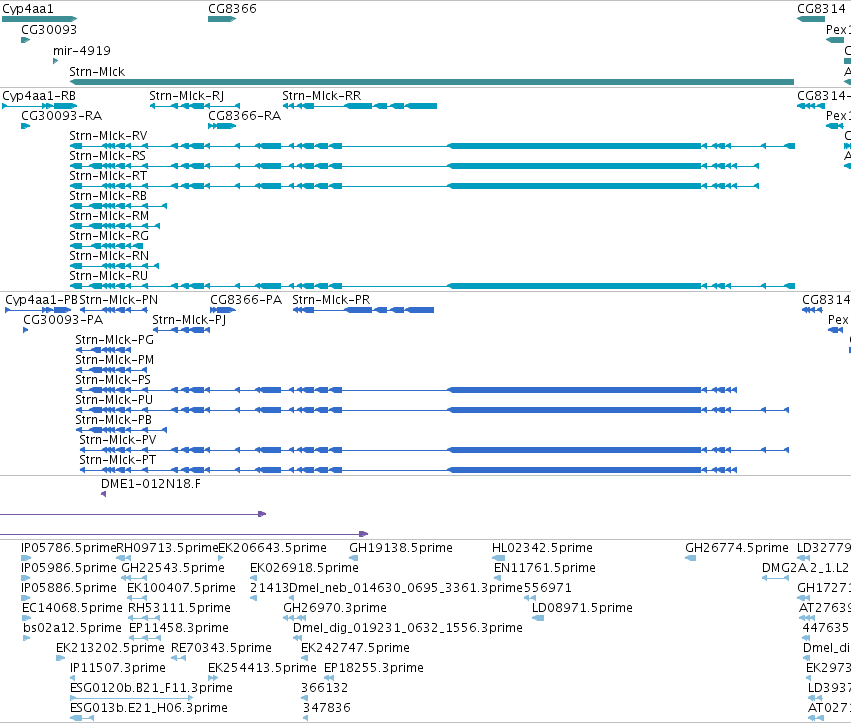The image size is (851, 723).
Task: Click the CG30093-RA transcript label
Action: (61, 116)
